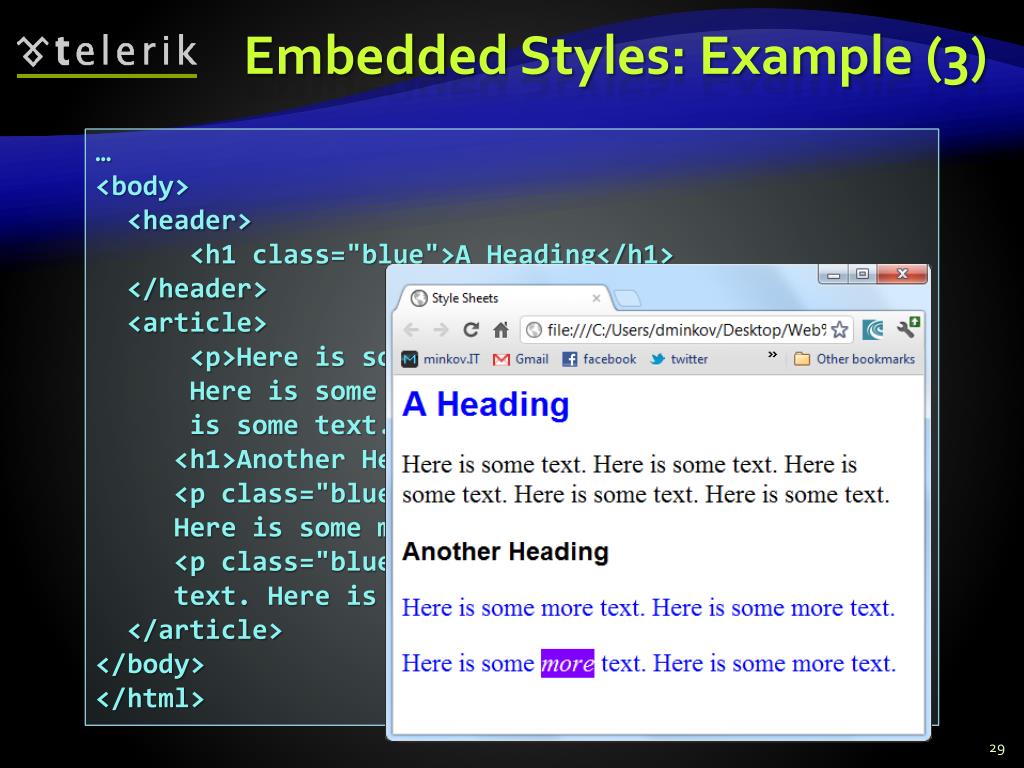Screen dimensions: 1024x768
Task: Click the Style Sheets tab favicon
Action: [419, 298]
